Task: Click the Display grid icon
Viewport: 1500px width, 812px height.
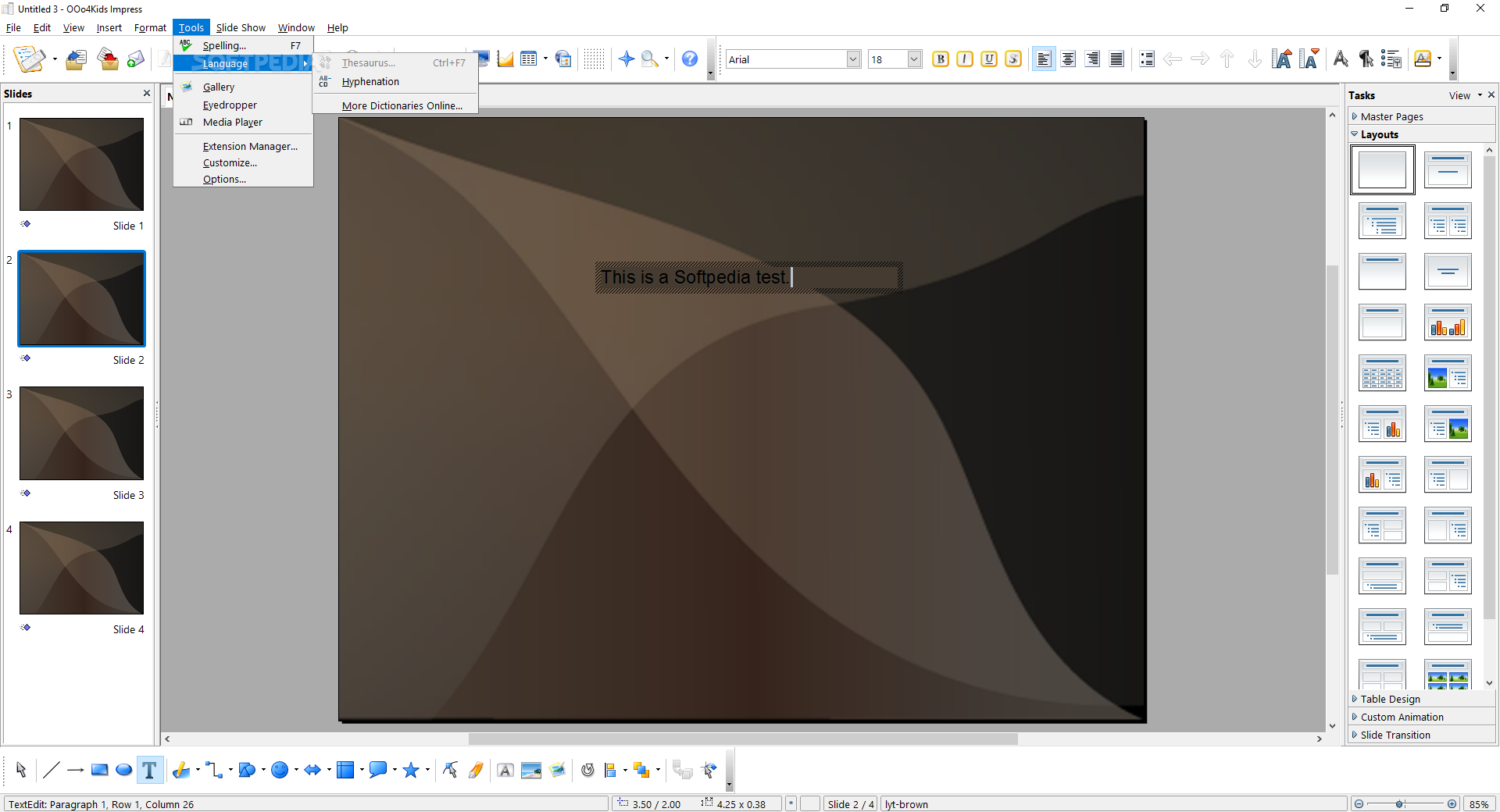Action: pos(595,59)
